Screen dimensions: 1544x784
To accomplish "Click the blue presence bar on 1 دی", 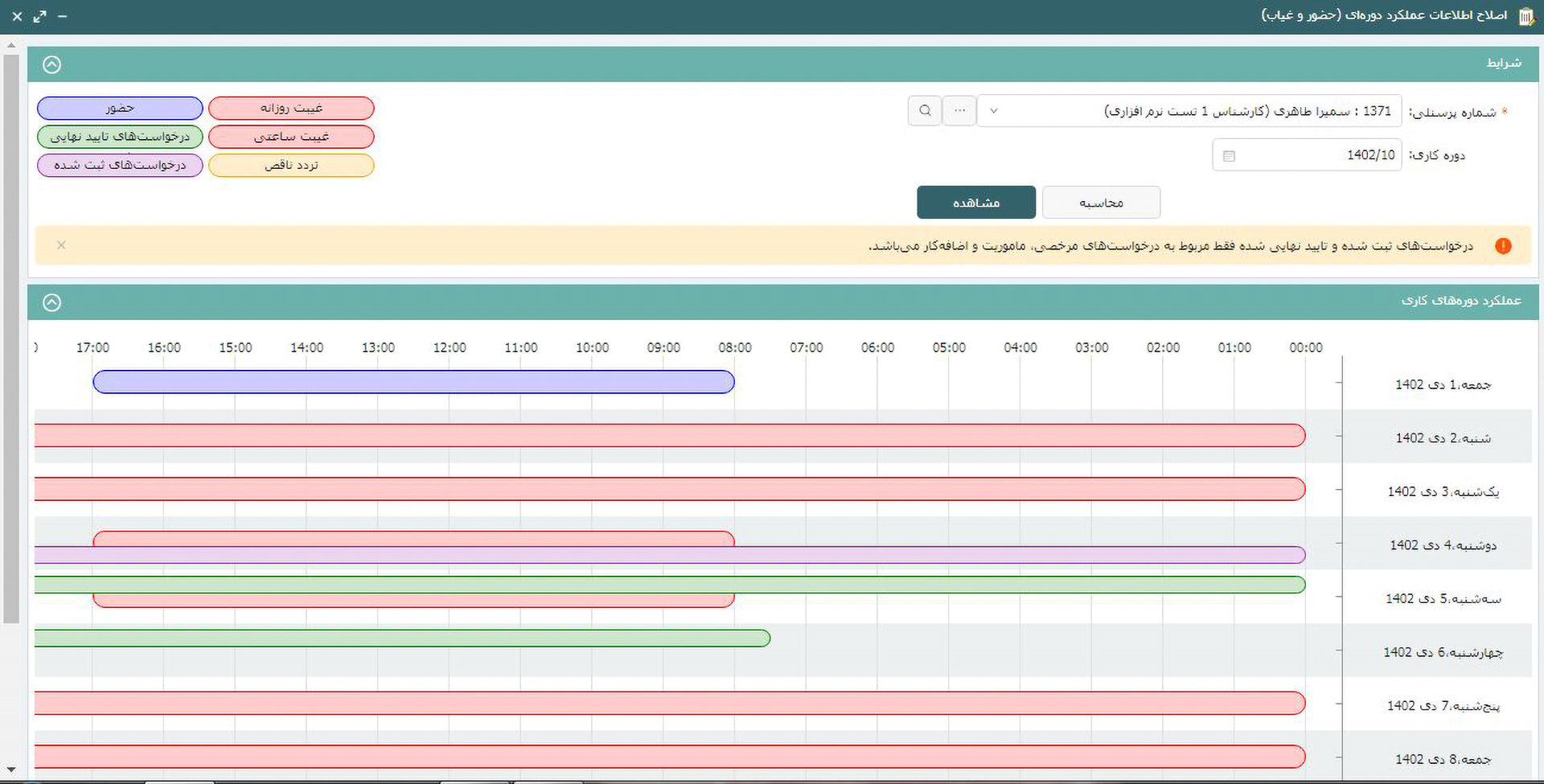I will click(x=413, y=382).
